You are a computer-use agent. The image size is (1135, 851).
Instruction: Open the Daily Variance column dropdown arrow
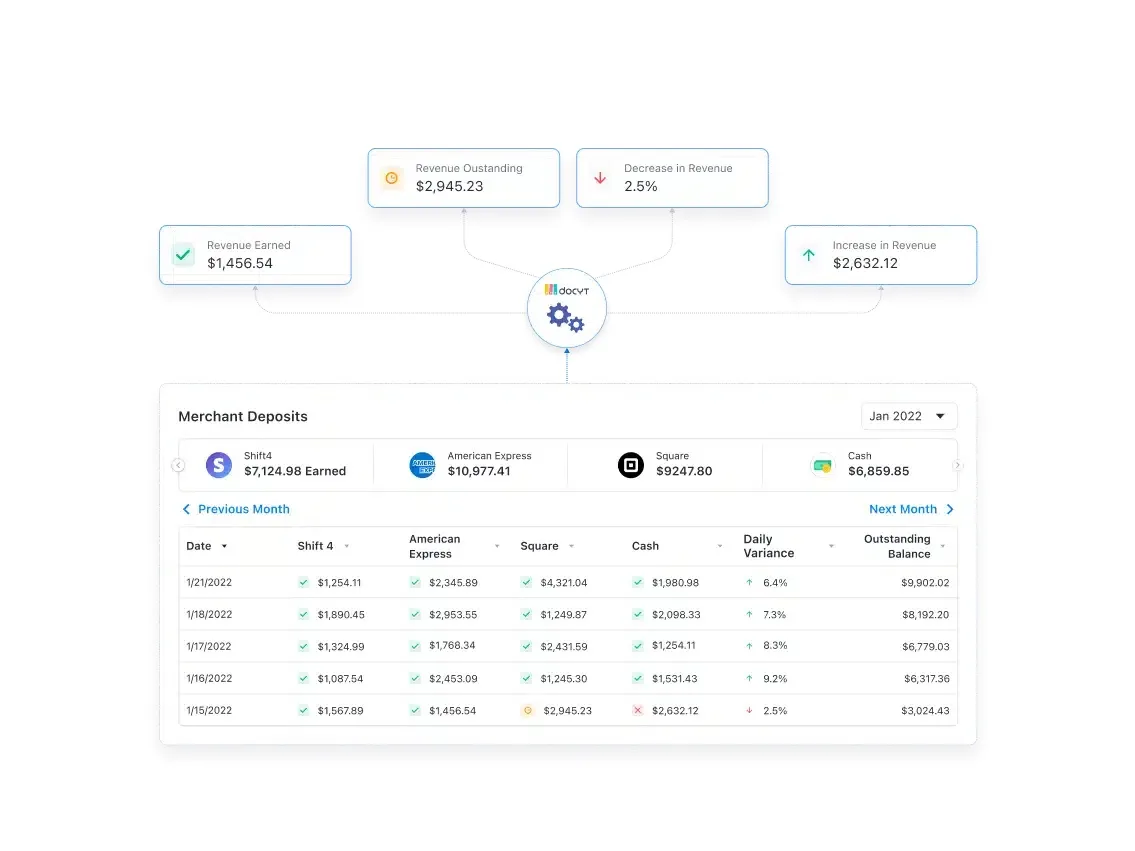pyautogui.click(x=832, y=546)
